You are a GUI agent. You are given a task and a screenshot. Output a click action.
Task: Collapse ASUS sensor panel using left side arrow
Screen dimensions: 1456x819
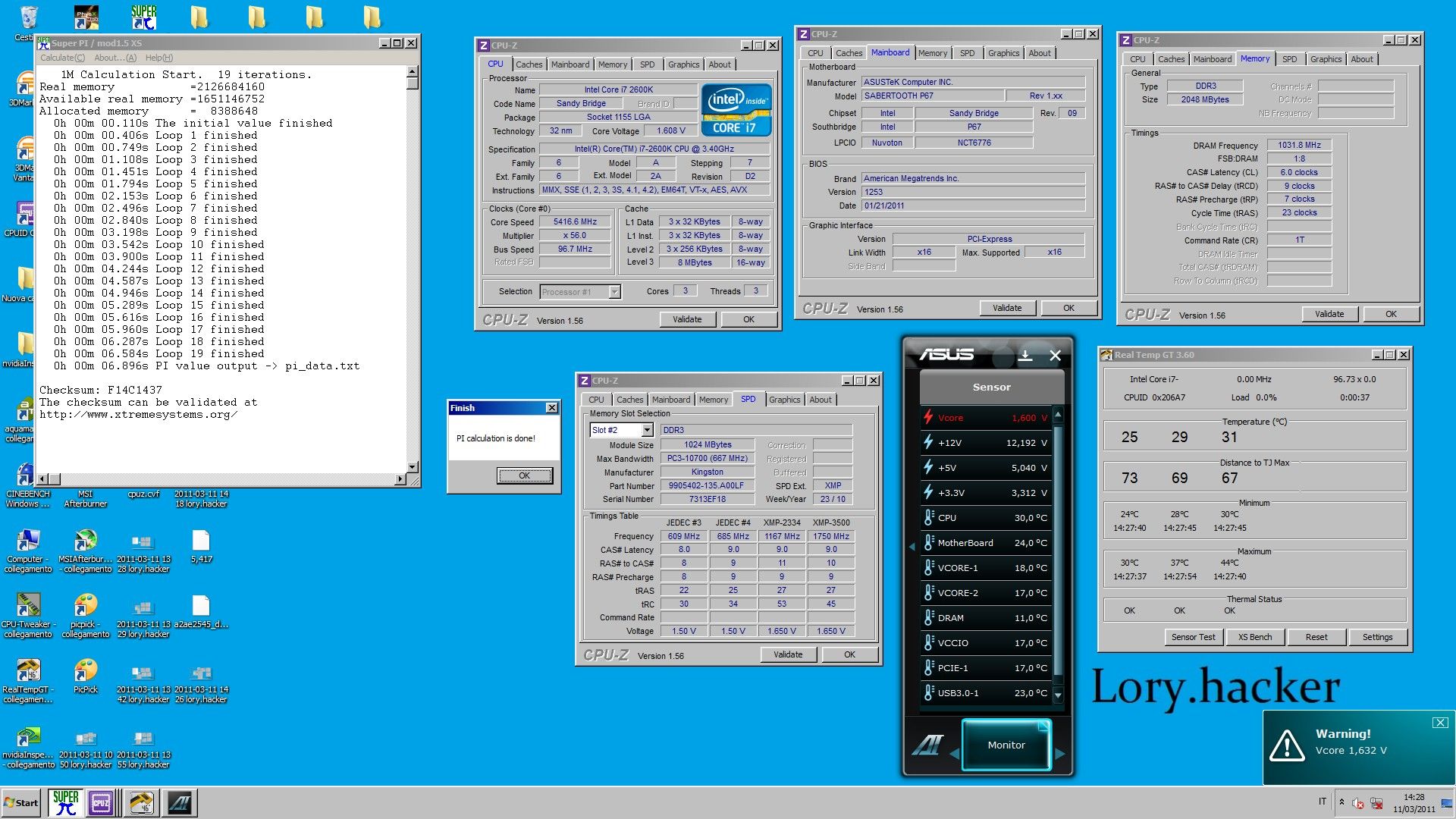tap(912, 546)
